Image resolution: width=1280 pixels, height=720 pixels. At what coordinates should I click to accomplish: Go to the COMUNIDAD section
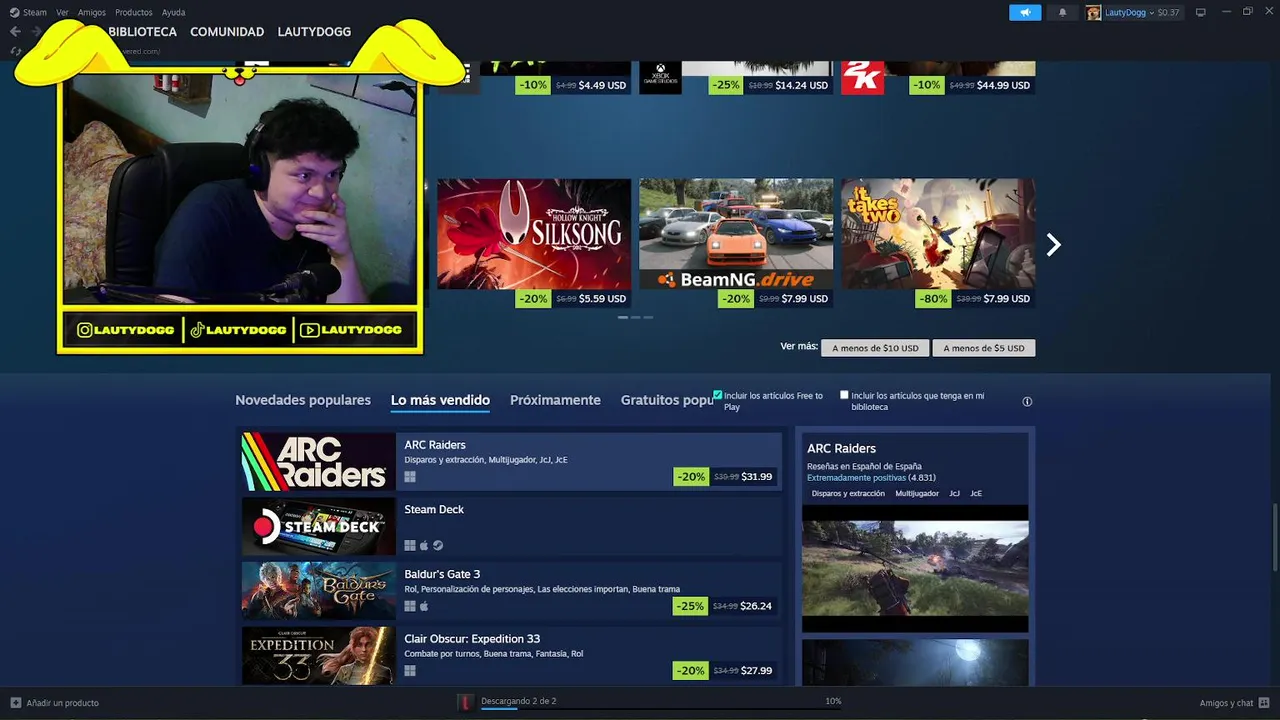(x=227, y=32)
